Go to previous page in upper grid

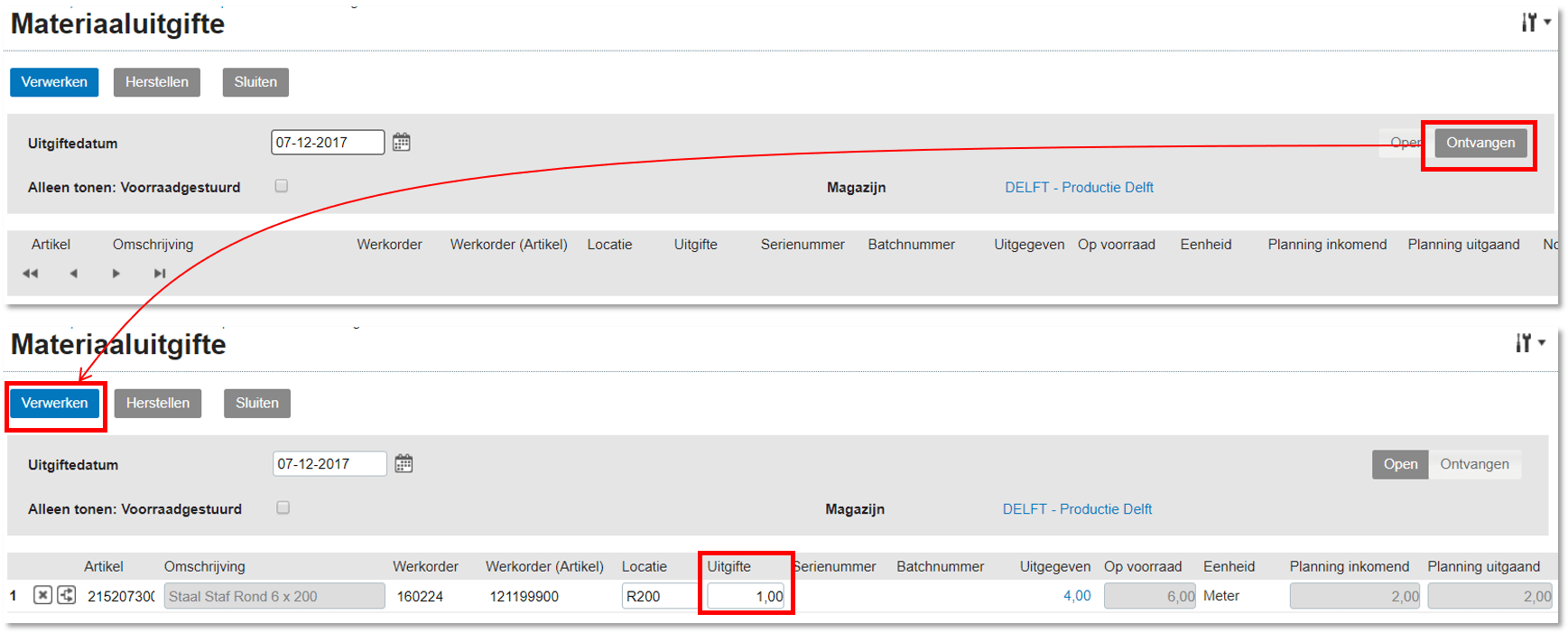click(x=73, y=274)
